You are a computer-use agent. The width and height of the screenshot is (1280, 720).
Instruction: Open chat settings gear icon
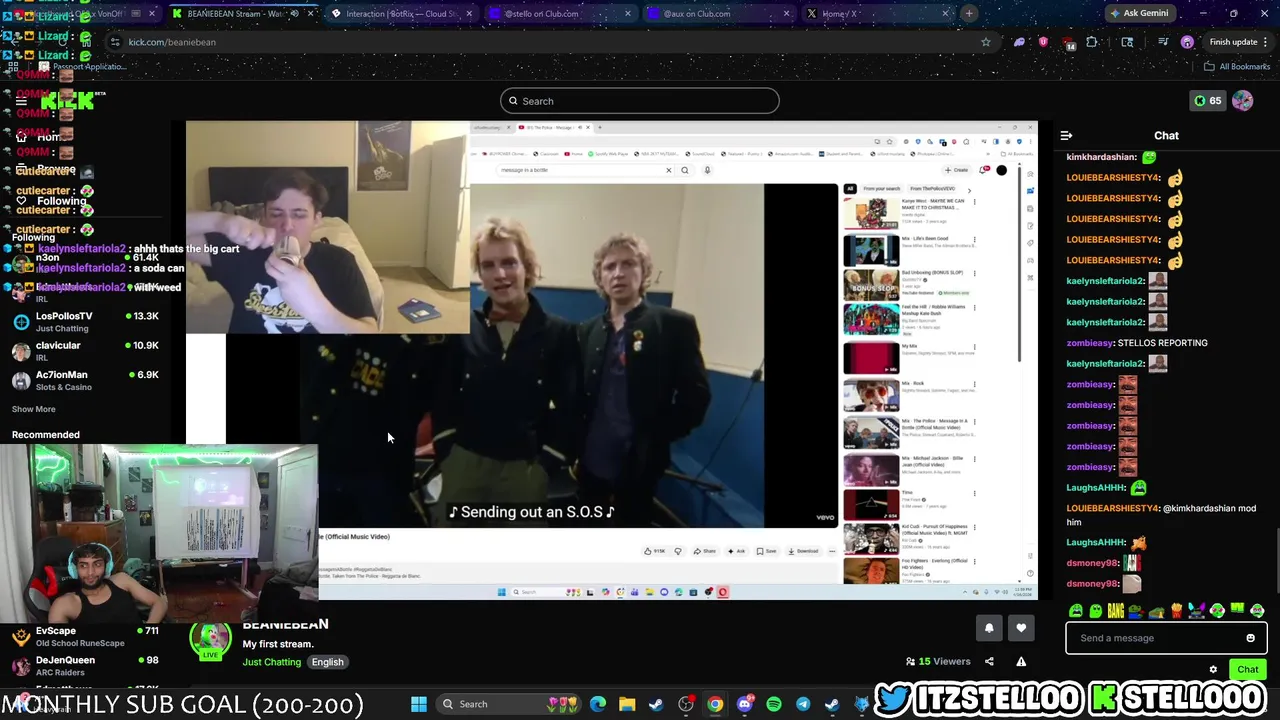tap(1213, 670)
